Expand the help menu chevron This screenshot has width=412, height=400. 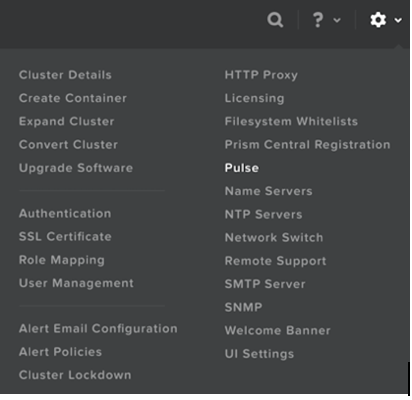pyautogui.click(x=337, y=20)
